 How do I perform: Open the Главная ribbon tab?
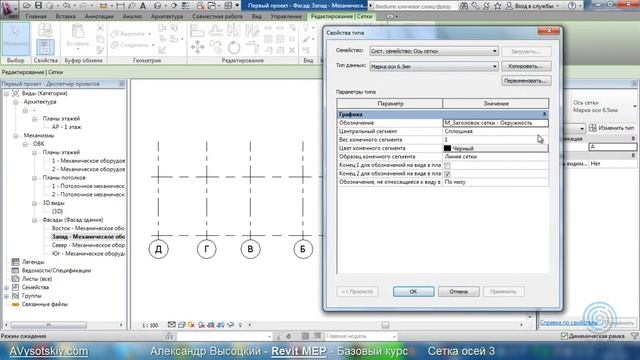(x=36, y=16)
